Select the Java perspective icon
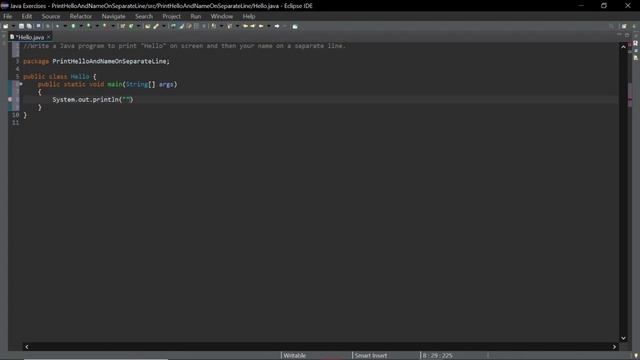 tap(634, 26)
